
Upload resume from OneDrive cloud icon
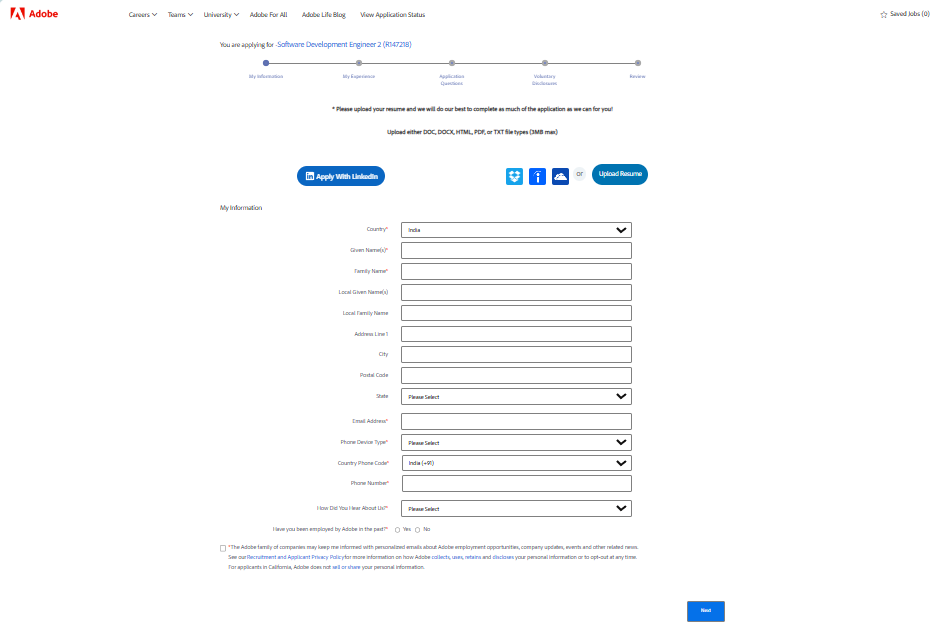pos(560,176)
